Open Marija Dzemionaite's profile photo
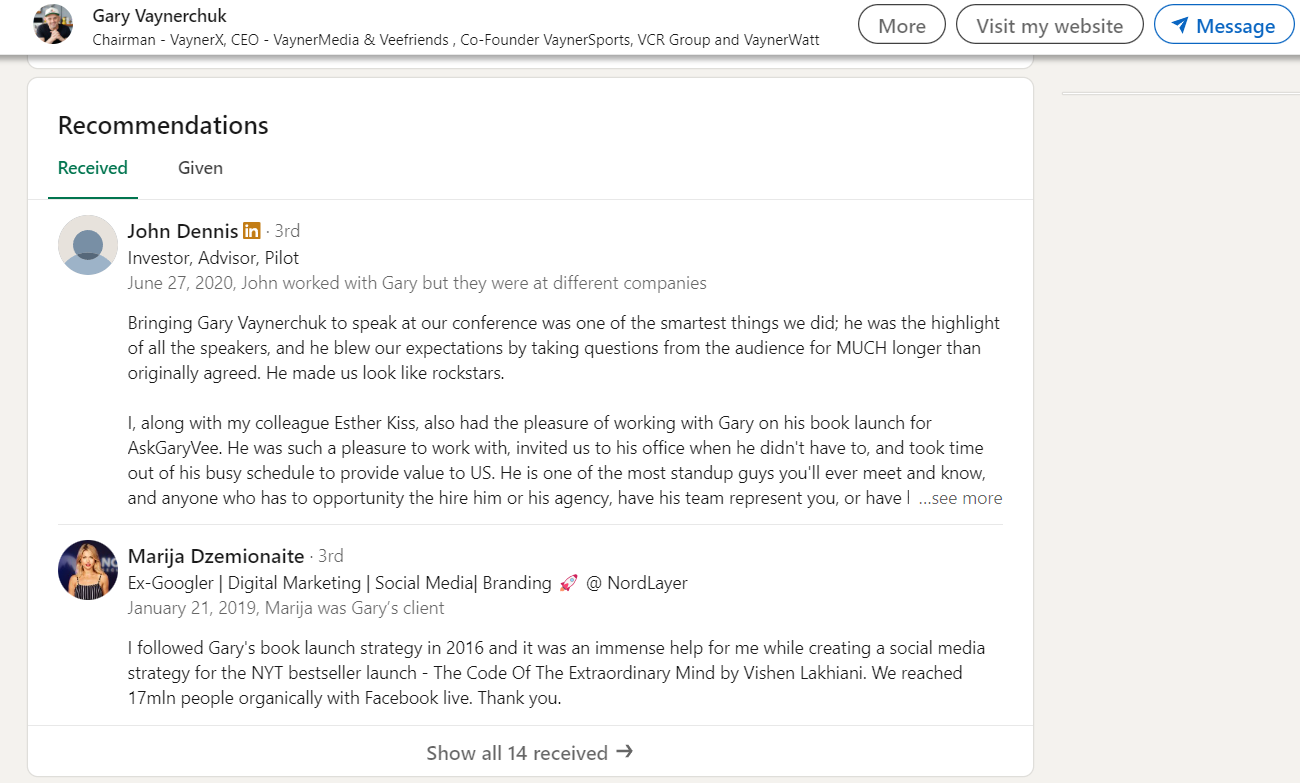Screen dimensions: 1300x783 pos(88,570)
